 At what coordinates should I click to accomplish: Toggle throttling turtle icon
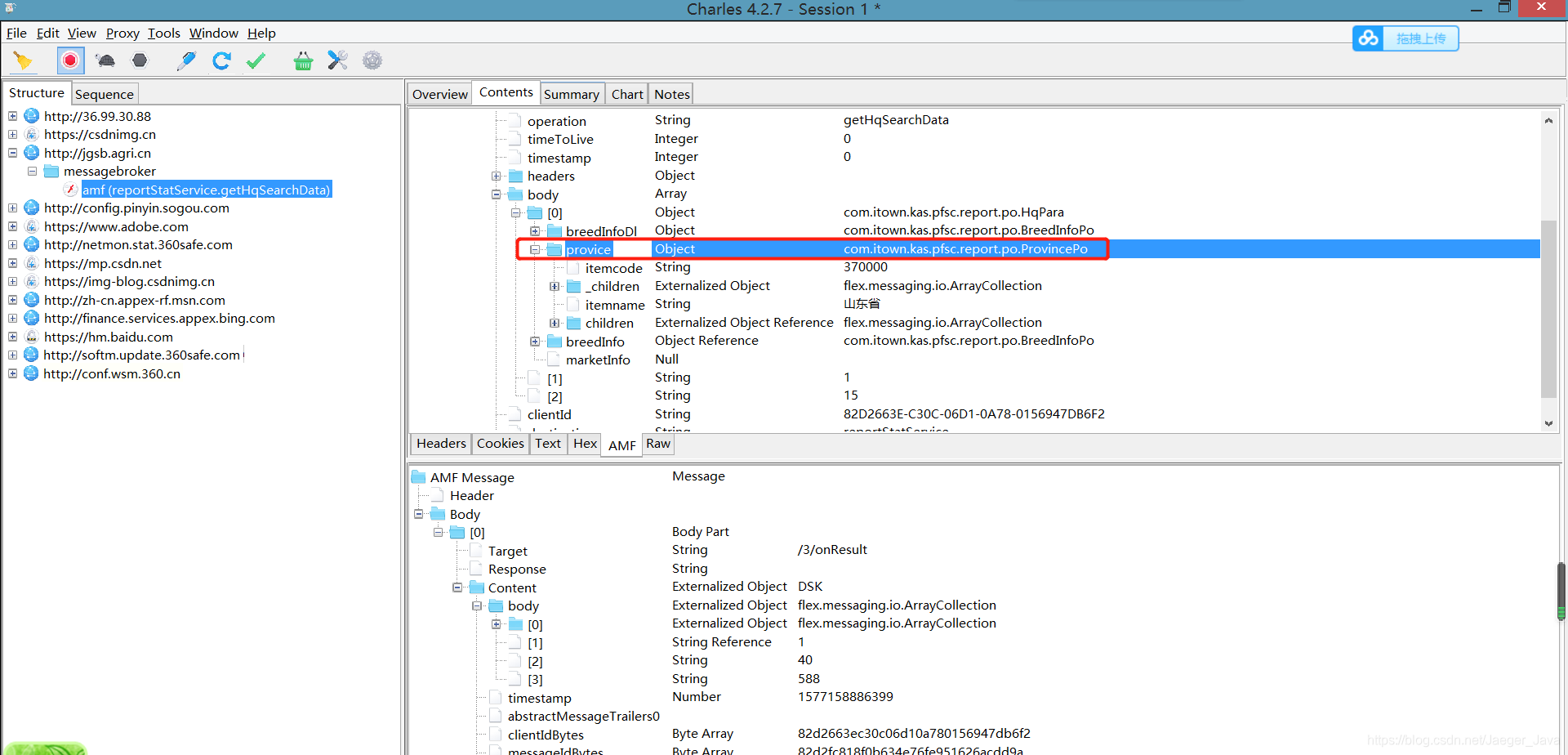click(105, 60)
